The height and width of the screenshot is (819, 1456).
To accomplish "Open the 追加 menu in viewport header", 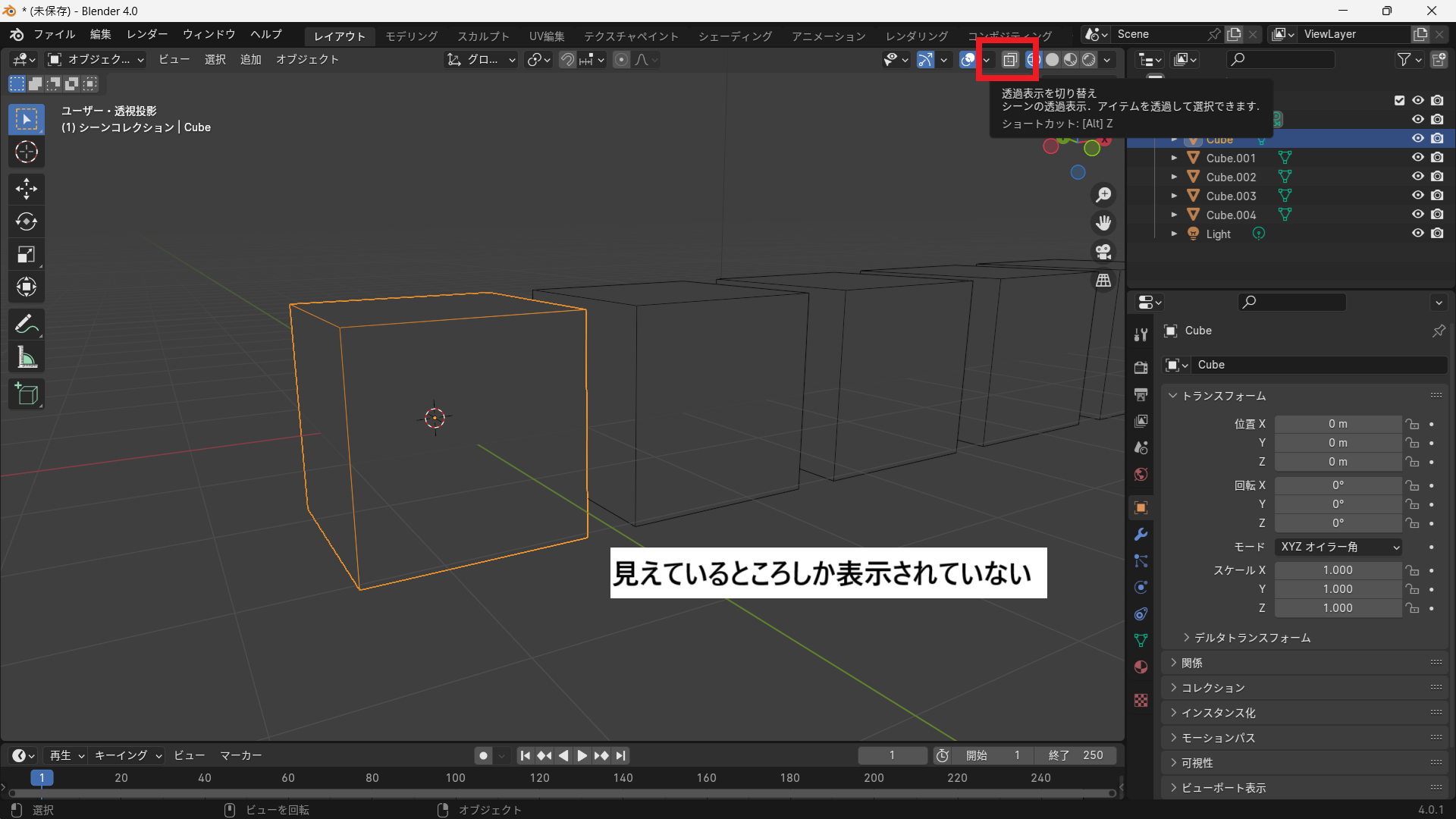I will [250, 59].
